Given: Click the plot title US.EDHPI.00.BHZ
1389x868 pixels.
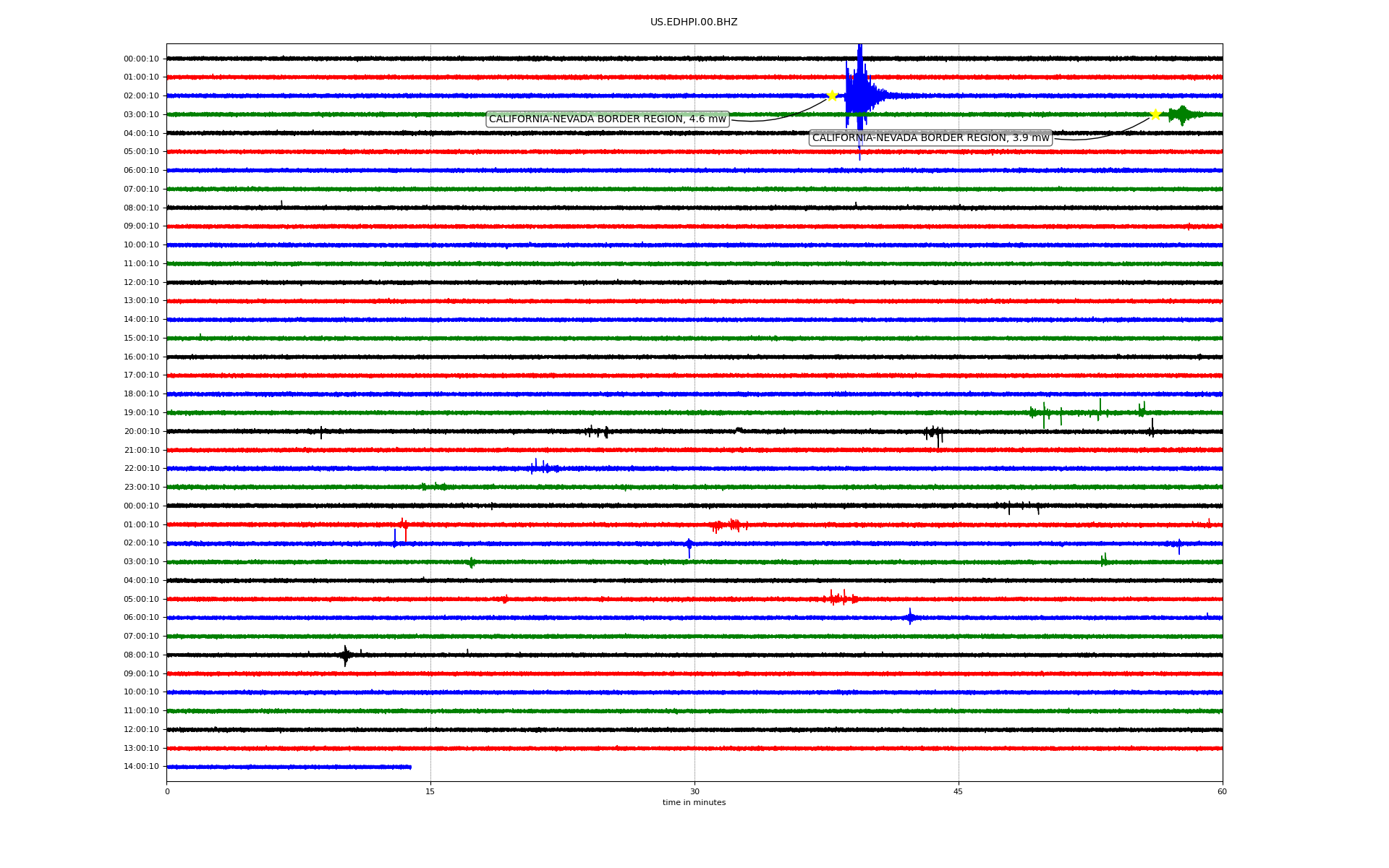Looking at the screenshot, I should (694, 22).
